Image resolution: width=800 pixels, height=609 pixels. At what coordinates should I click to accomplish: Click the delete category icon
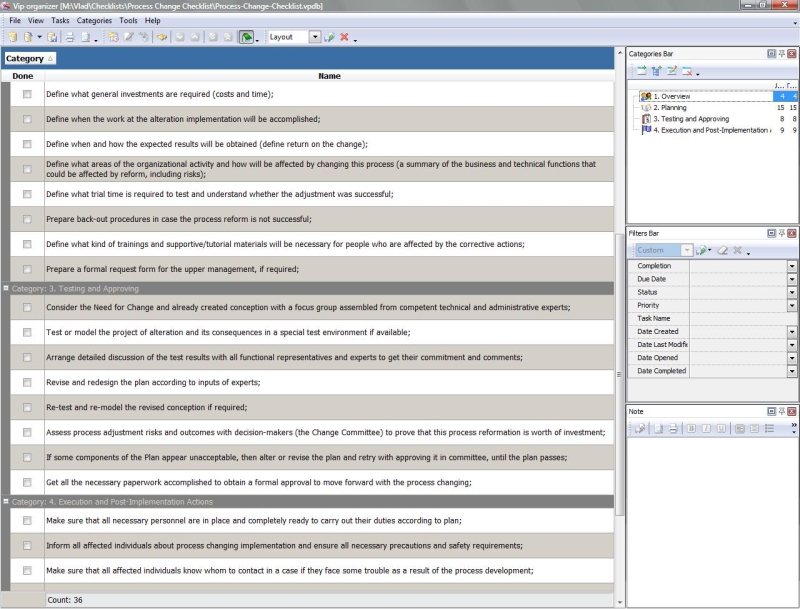(x=687, y=71)
